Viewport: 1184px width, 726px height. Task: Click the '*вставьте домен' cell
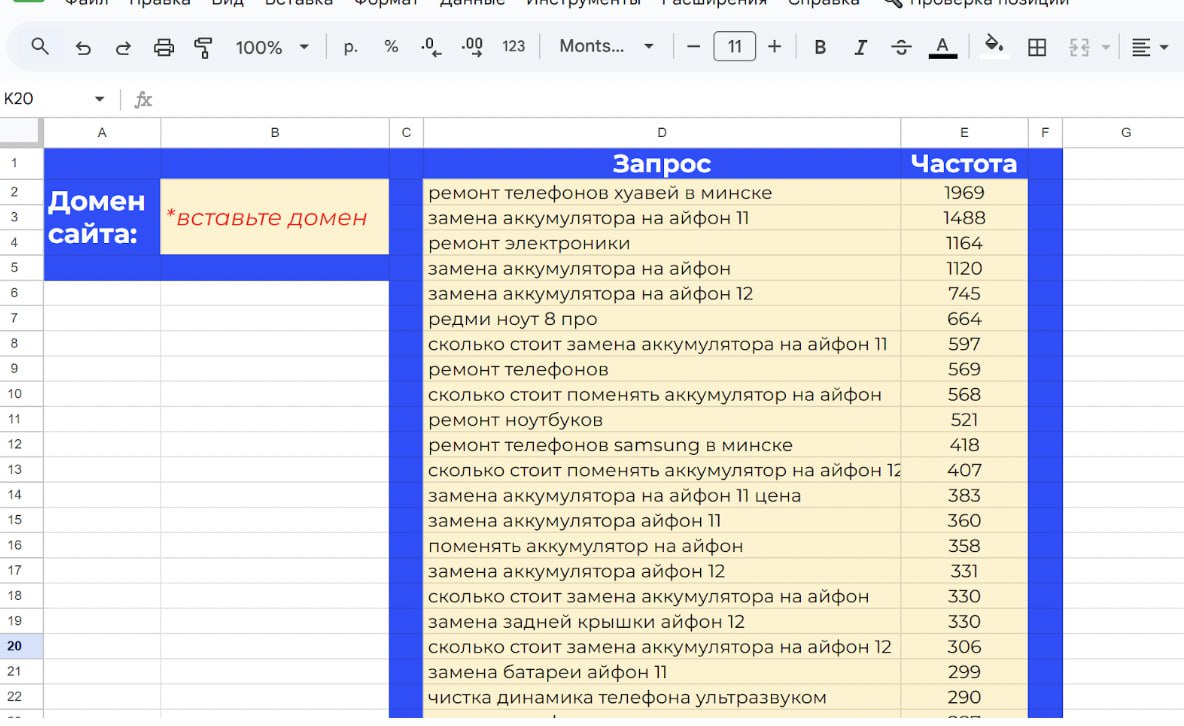pos(275,217)
